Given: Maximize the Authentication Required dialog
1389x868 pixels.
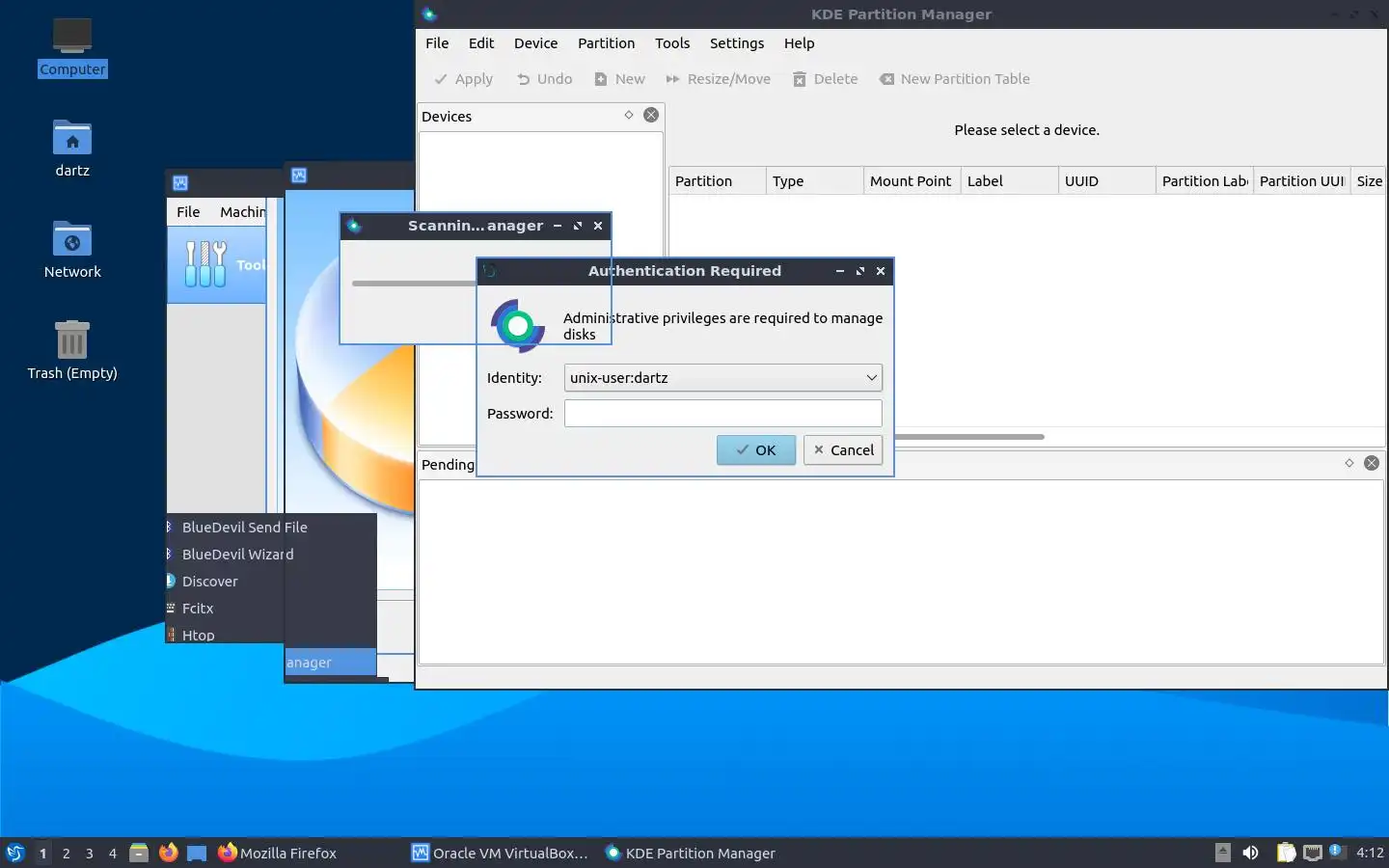Looking at the screenshot, I should [860, 271].
